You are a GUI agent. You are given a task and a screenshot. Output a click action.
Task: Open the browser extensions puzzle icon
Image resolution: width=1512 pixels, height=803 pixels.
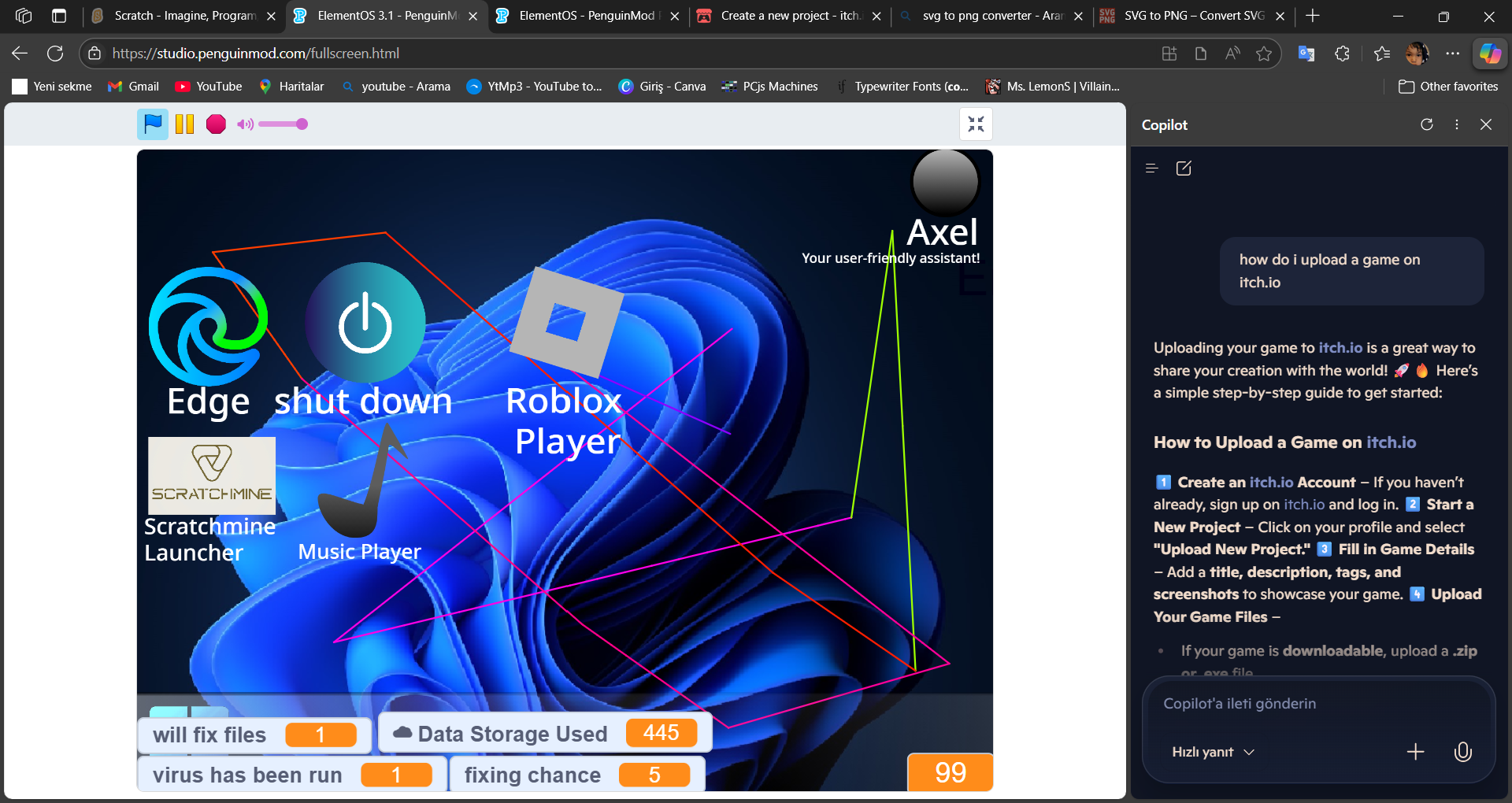1343,54
